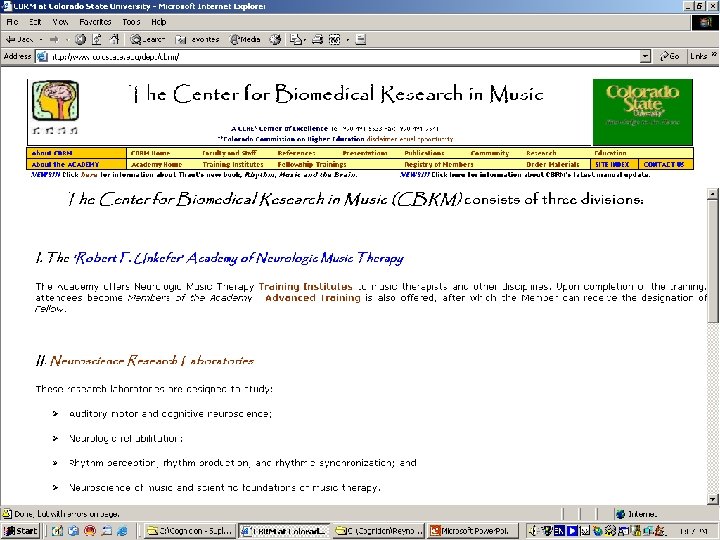Open the Neuroscience Research Laboratories heading link
Viewport: 720px width, 540px height.
[x=152, y=360]
